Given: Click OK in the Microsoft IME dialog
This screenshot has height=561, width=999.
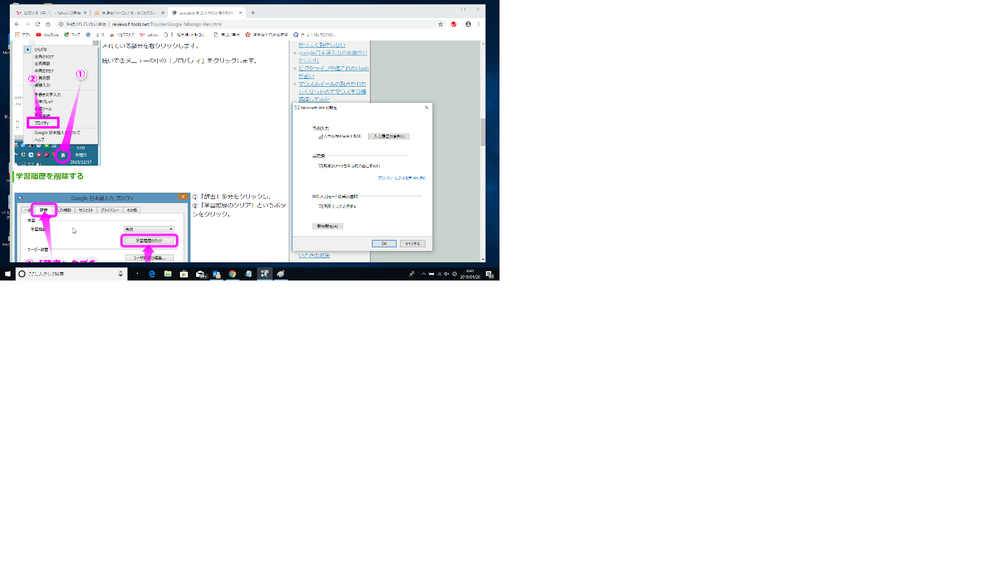Looking at the screenshot, I should coord(384,243).
